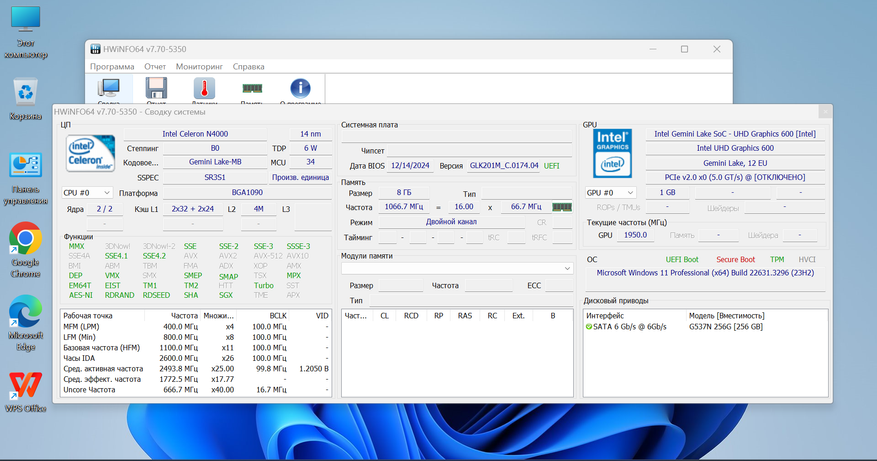Image resolution: width=877 pixels, height=461 pixels.
Task: Launch WPS Office from desktop
Action: [25, 392]
